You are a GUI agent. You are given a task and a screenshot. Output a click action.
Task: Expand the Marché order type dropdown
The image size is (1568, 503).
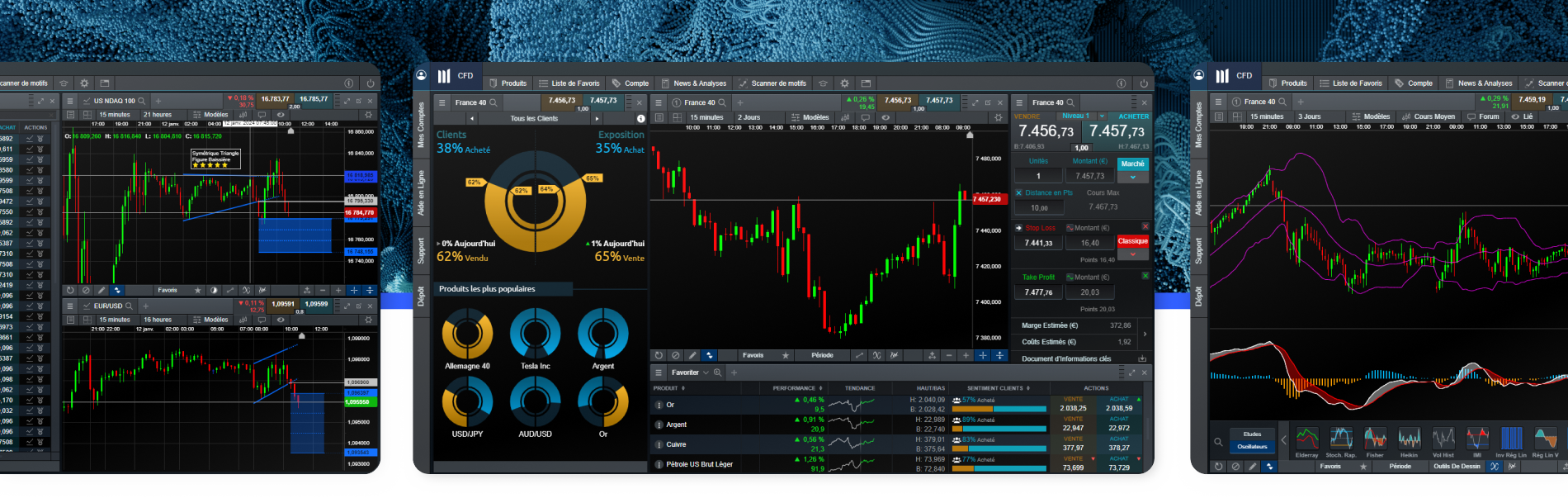click(1132, 177)
